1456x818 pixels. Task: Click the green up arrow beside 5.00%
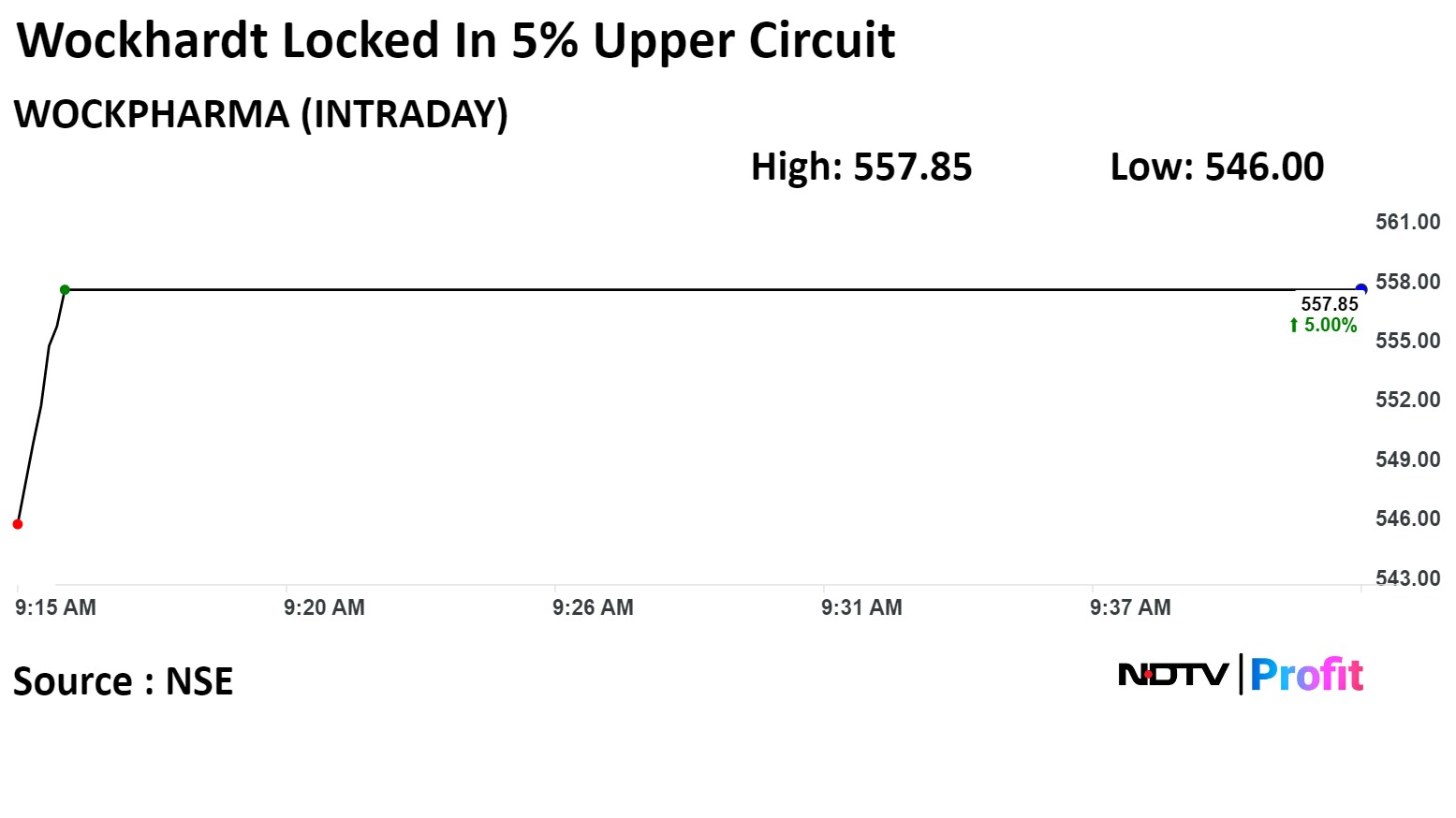click(x=1294, y=326)
